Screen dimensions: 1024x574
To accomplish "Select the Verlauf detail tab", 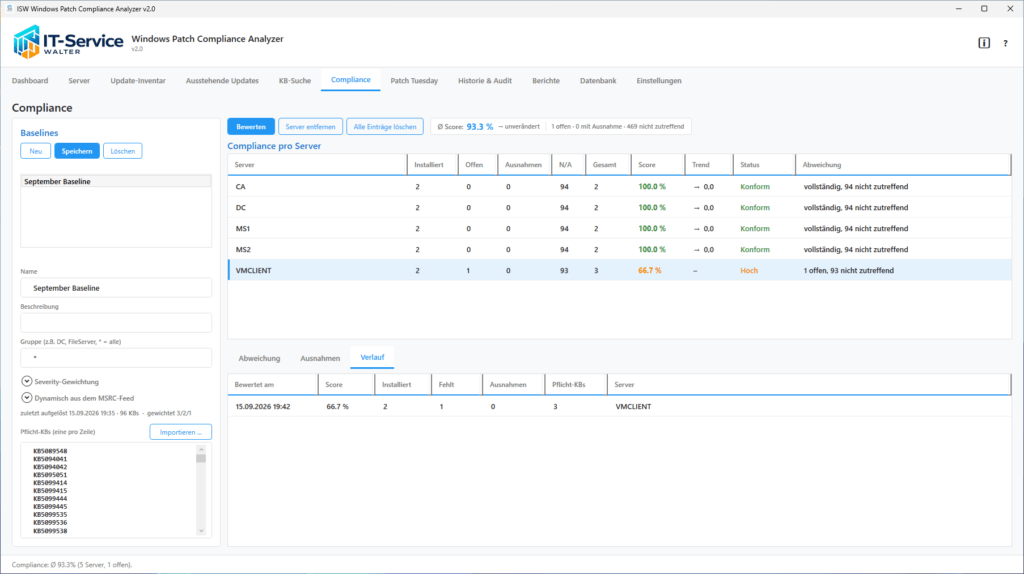I will pos(372,357).
